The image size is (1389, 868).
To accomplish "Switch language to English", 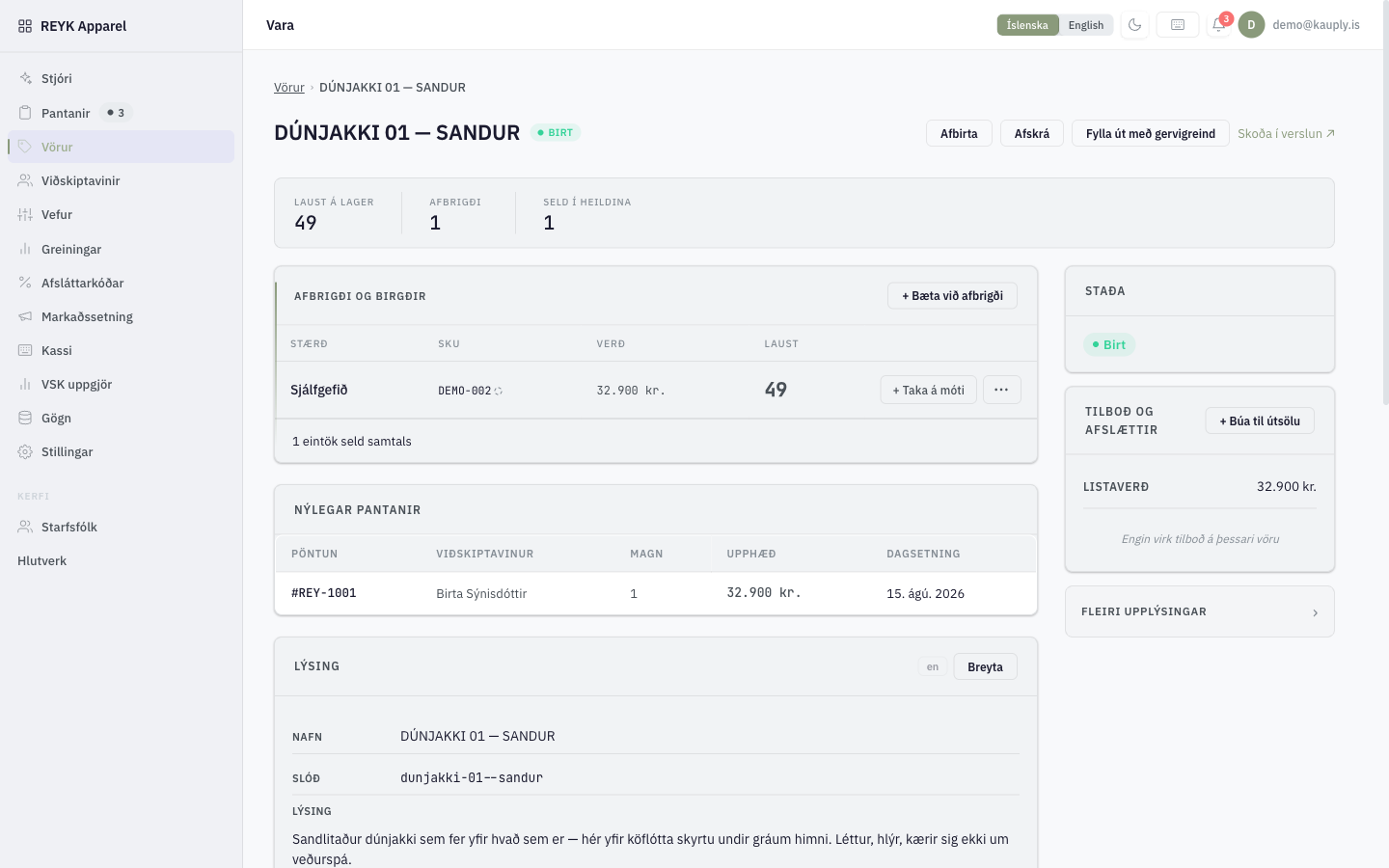I will click(x=1086, y=25).
